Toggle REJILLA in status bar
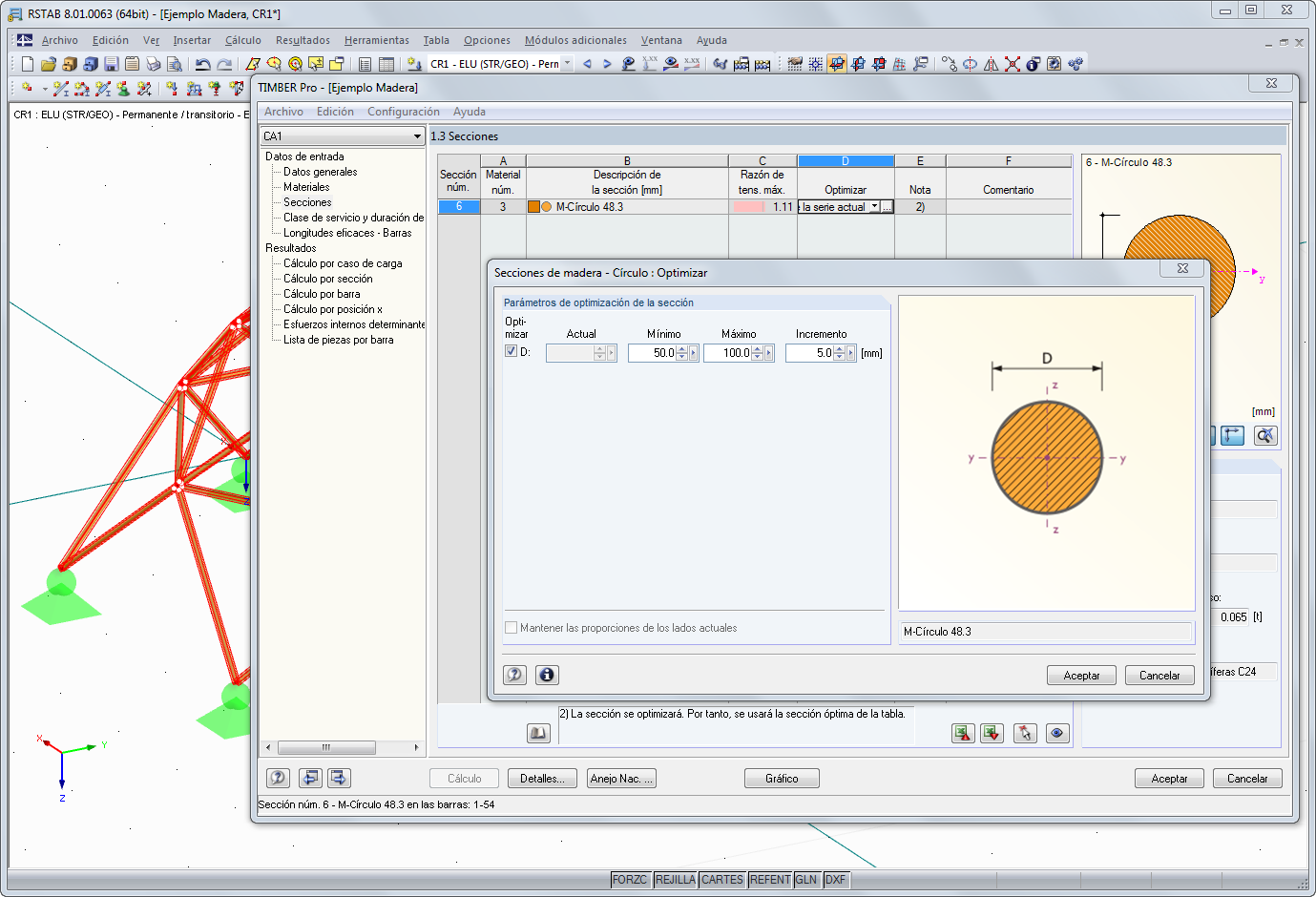The image size is (1316, 897). tap(676, 880)
